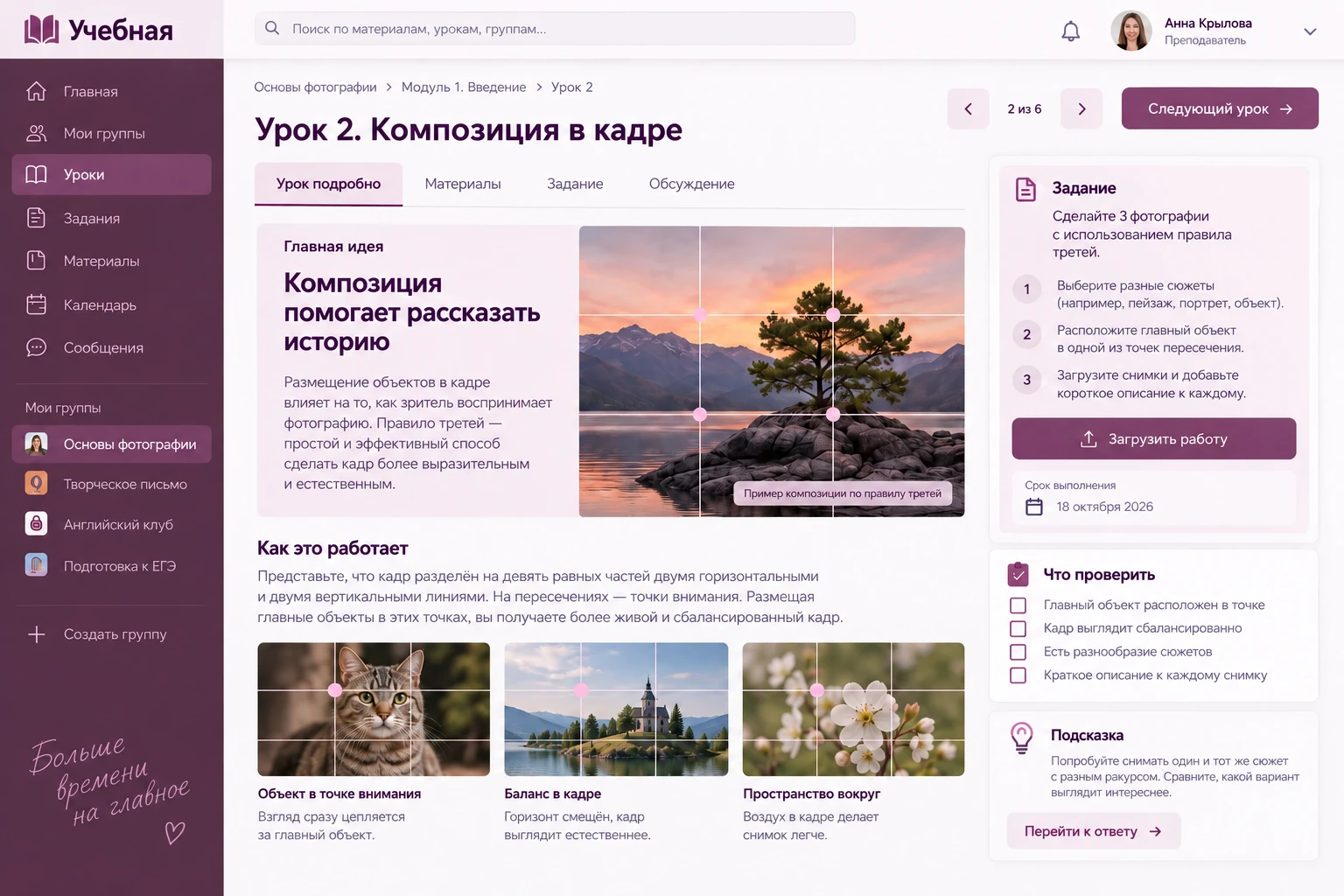Click the plus icon for Создать группу
Image resolution: width=1344 pixels, height=896 pixels.
[x=36, y=634]
